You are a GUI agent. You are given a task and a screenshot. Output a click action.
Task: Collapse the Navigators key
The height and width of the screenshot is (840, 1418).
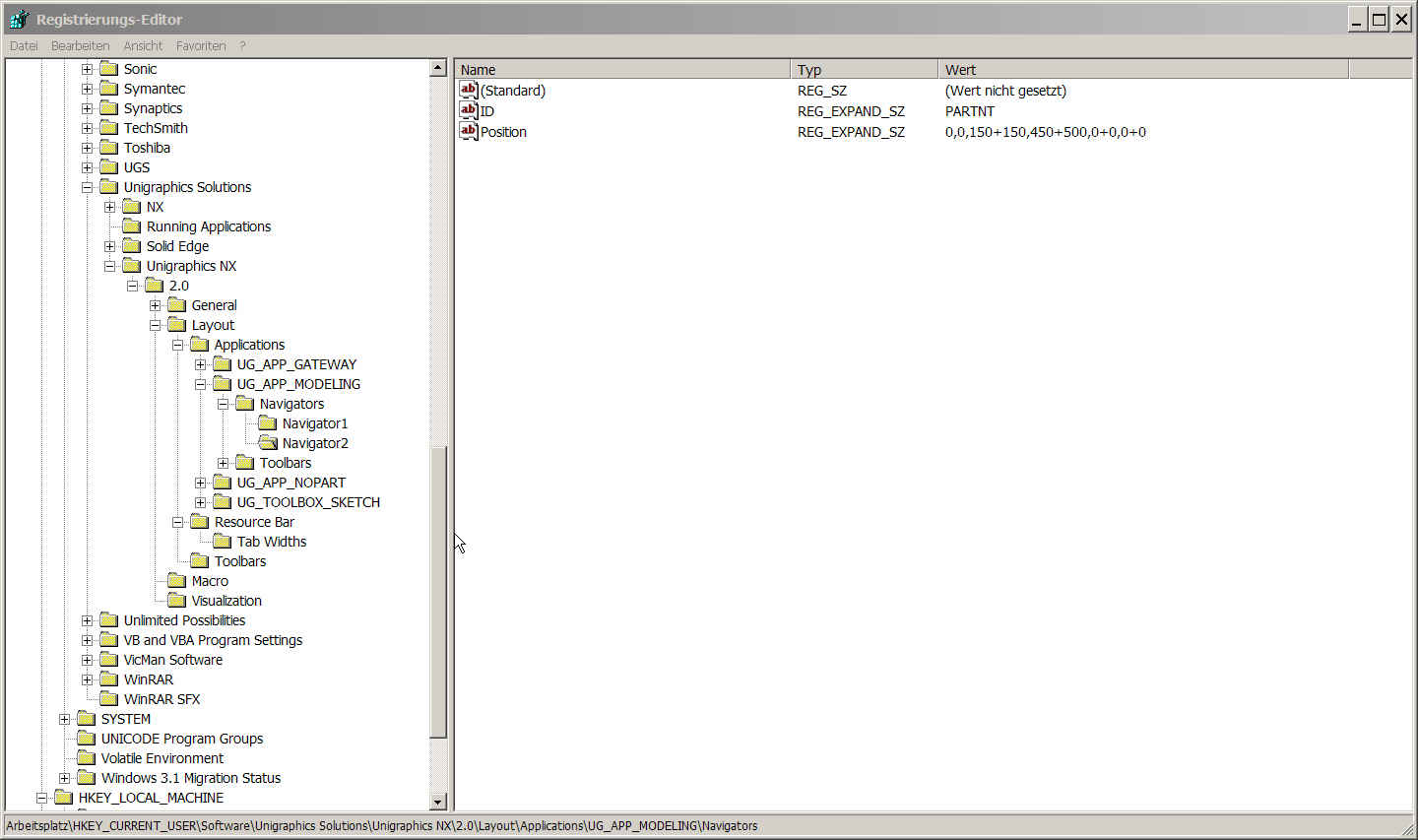223,404
